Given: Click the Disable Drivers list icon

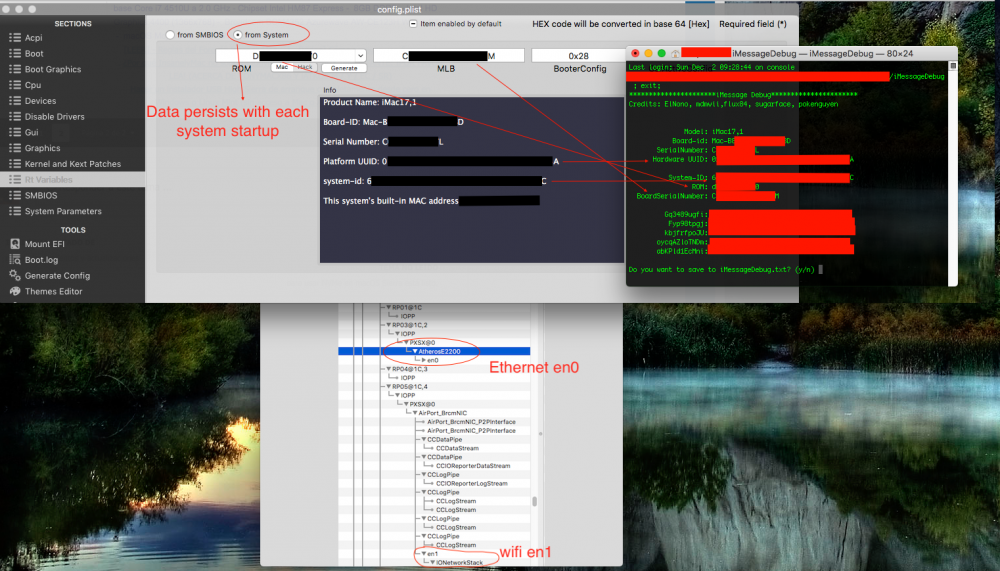Looking at the screenshot, I should [x=15, y=116].
